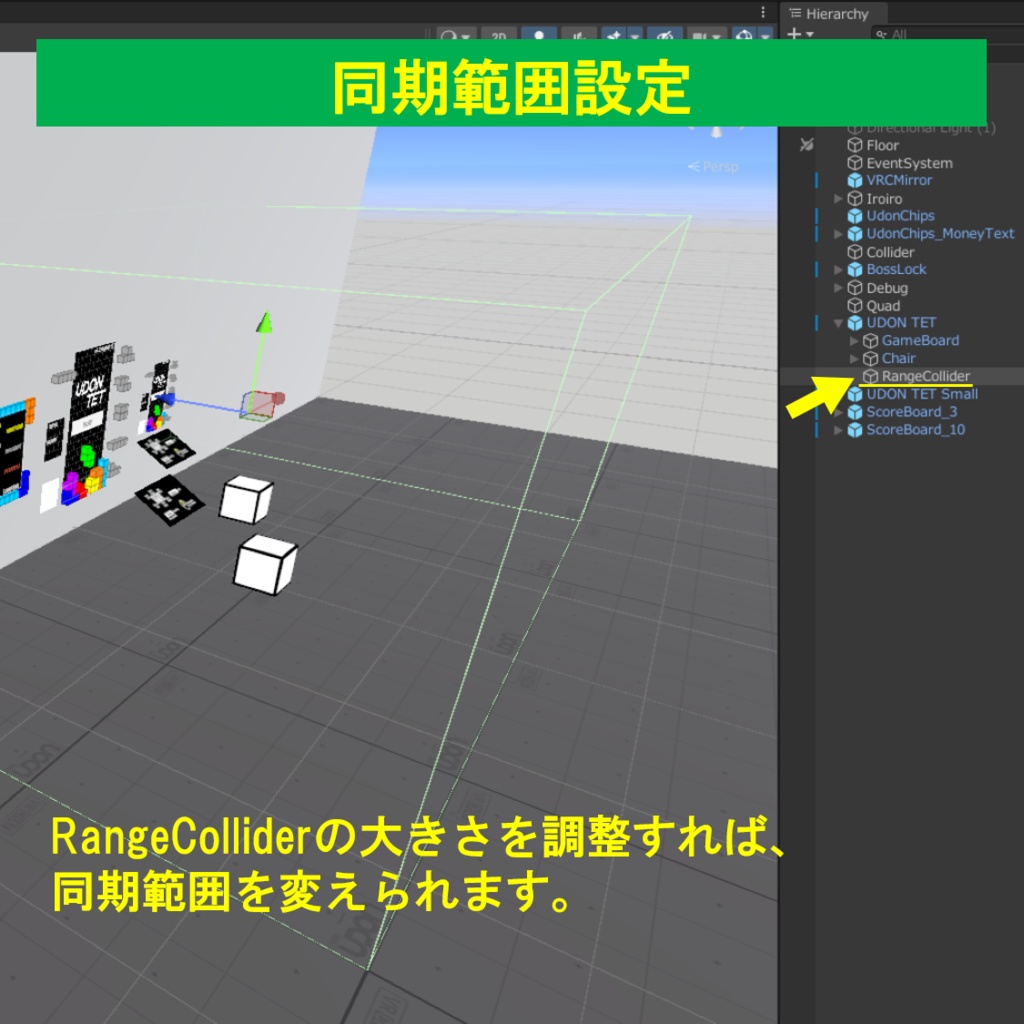Screen dimensions: 1024x1024
Task: Open the Gizmos dropdown arrow
Action: [765, 35]
